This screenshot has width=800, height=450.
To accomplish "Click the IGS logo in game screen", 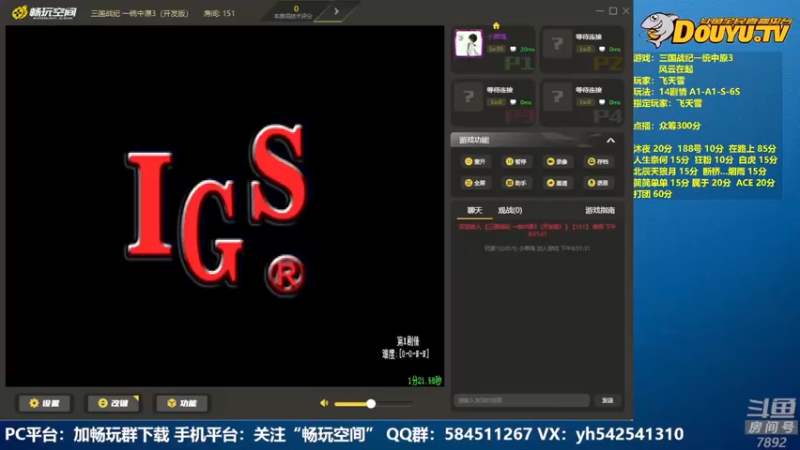I will [x=216, y=209].
